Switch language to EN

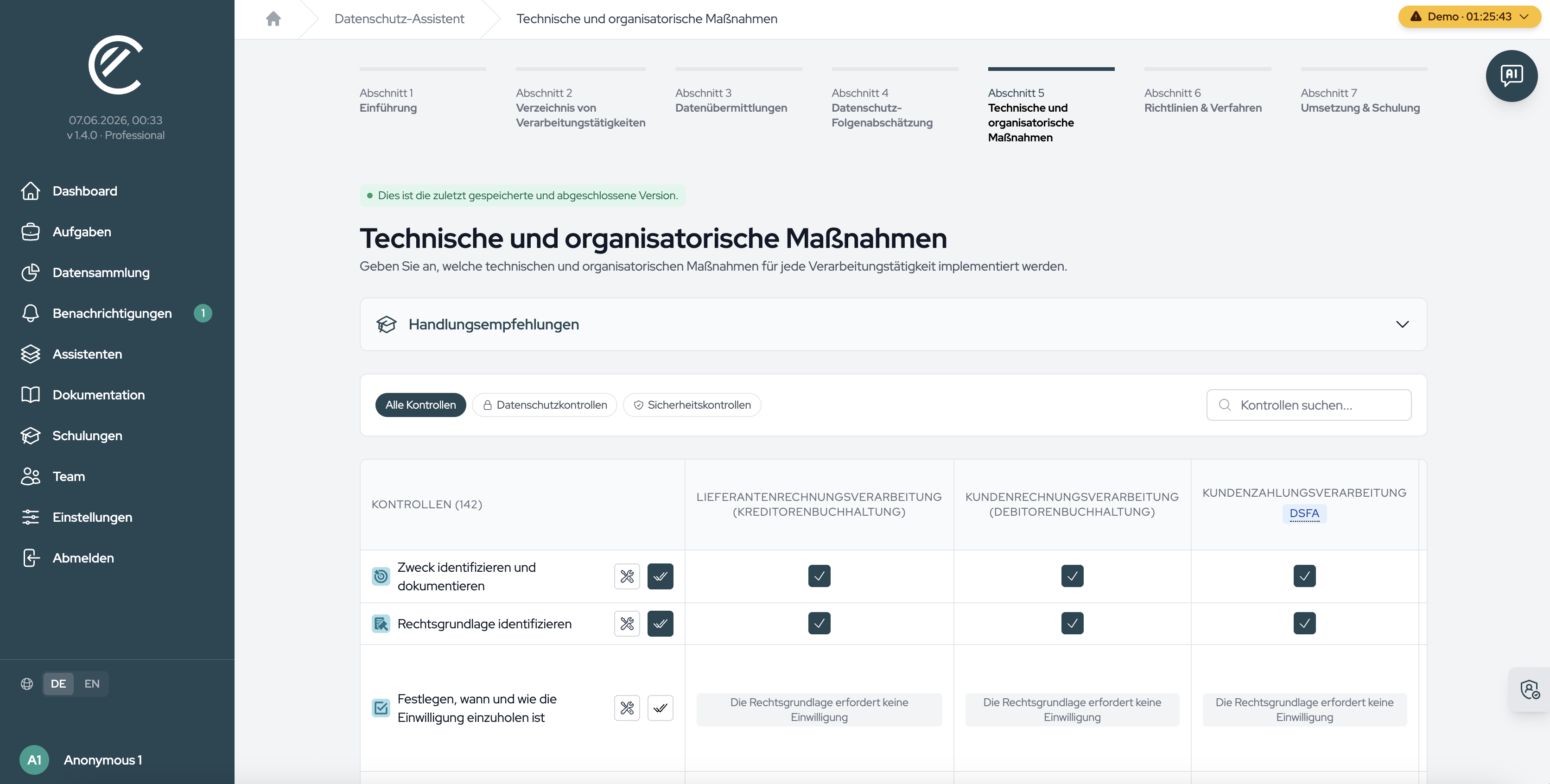click(x=91, y=683)
